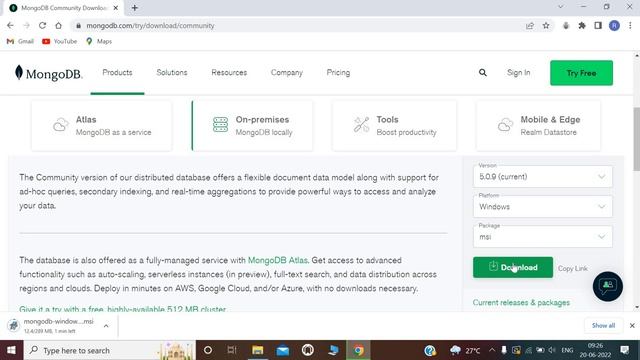This screenshot has height=360, width=640.
Task: Open the MongoDB Atlas link
Action: pos(278,260)
